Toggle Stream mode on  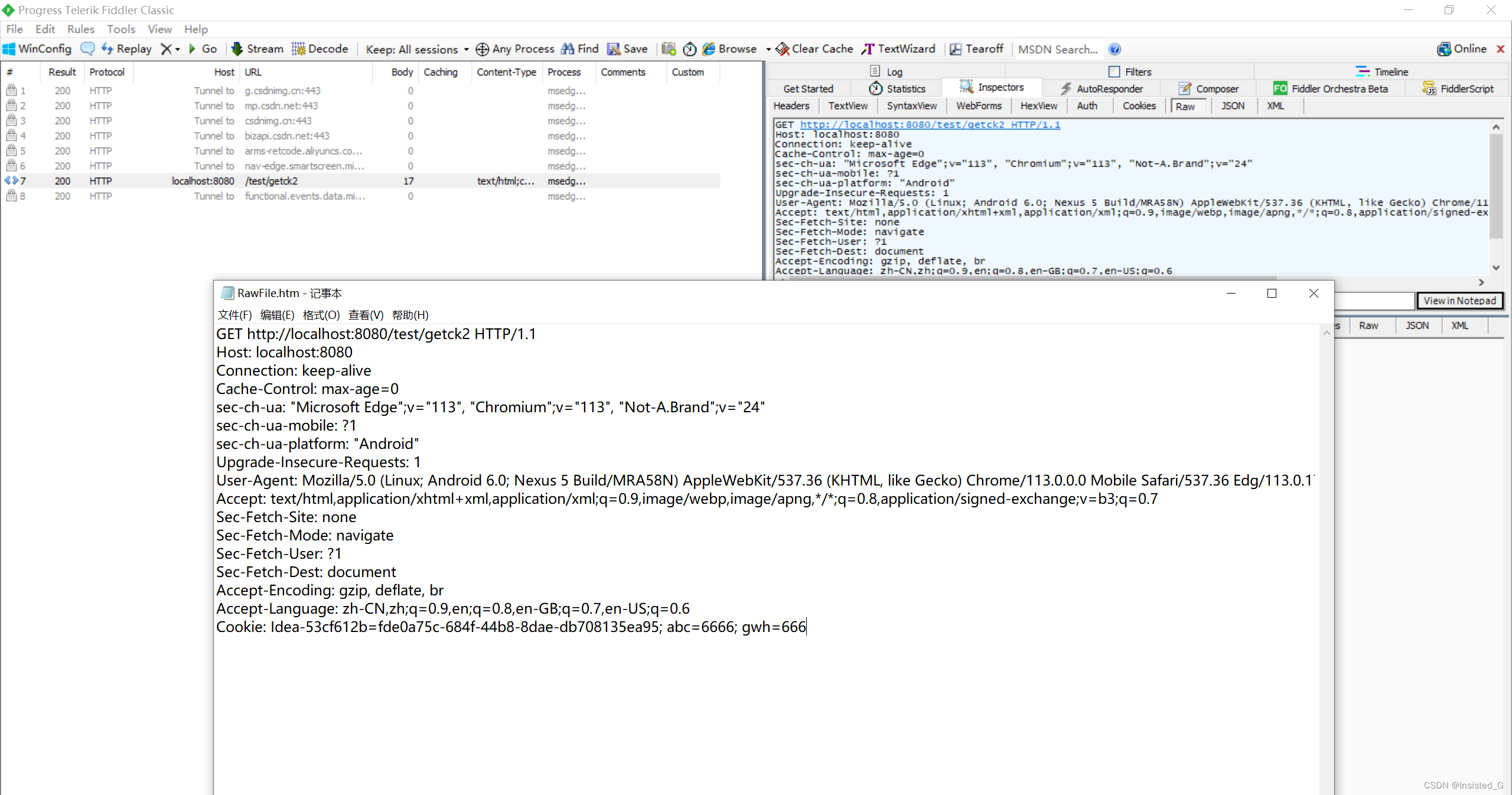[237, 50]
